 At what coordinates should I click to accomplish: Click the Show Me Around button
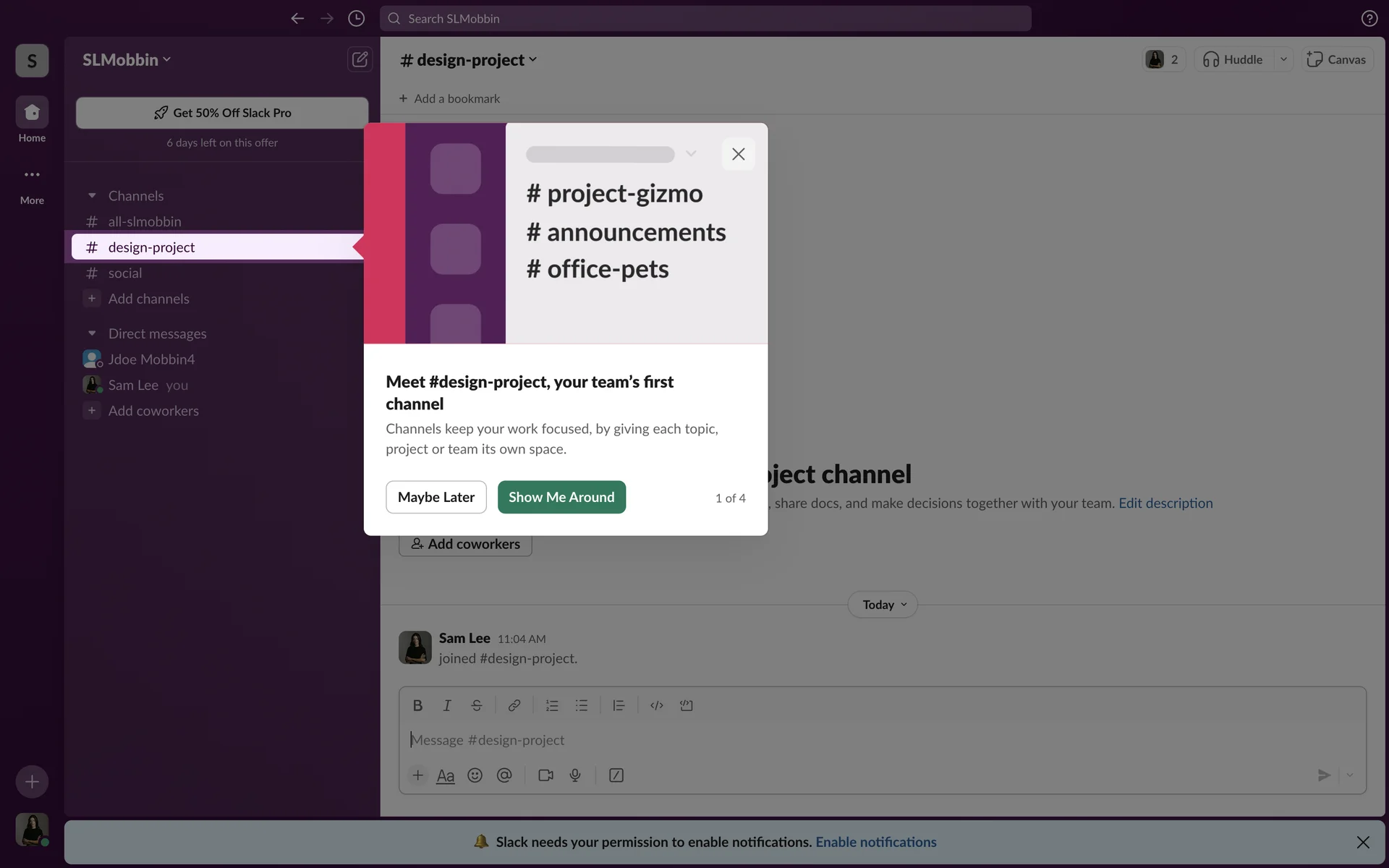(x=561, y=498)
